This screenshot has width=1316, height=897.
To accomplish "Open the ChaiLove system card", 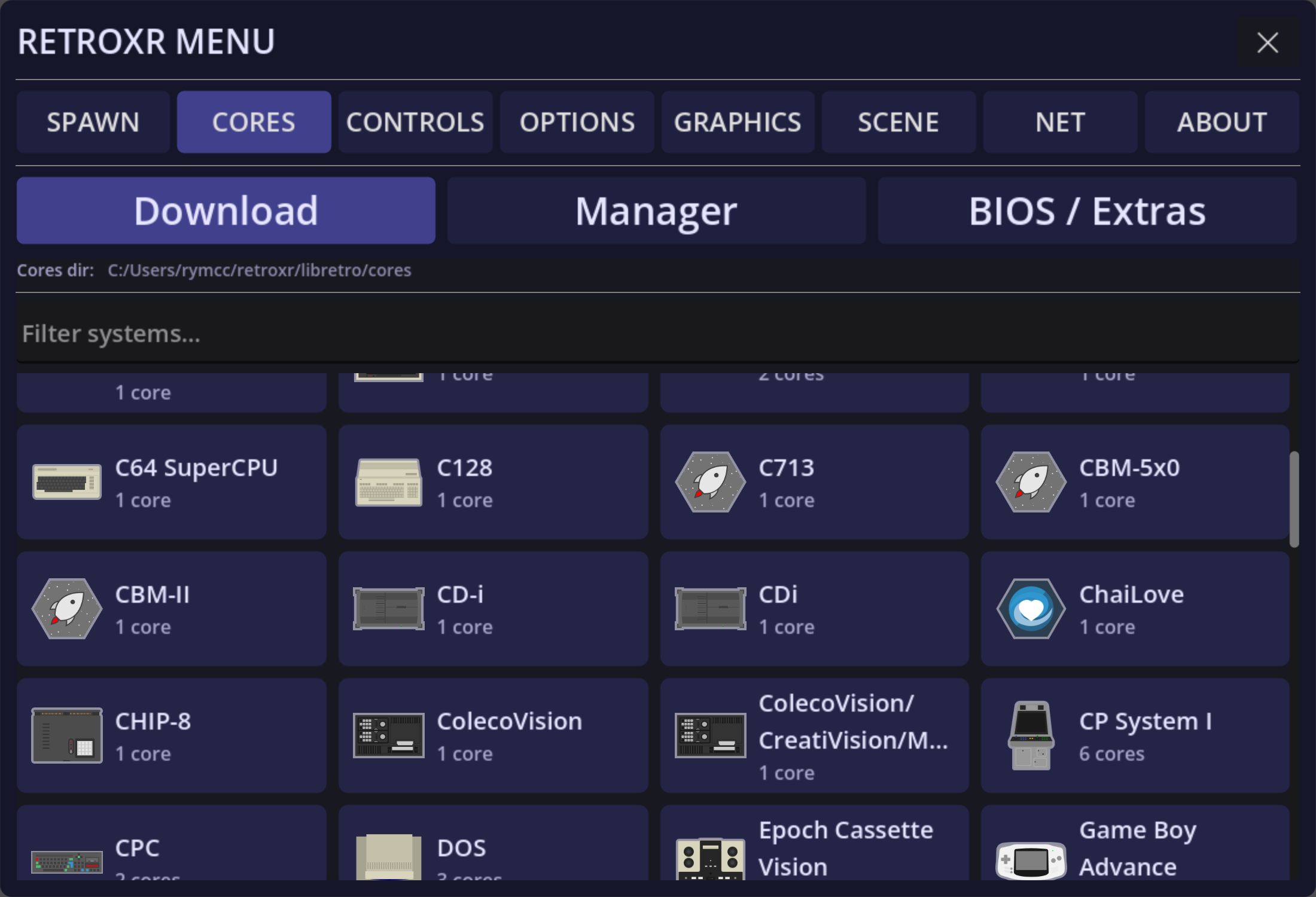I will click(x=1135, y=609).
